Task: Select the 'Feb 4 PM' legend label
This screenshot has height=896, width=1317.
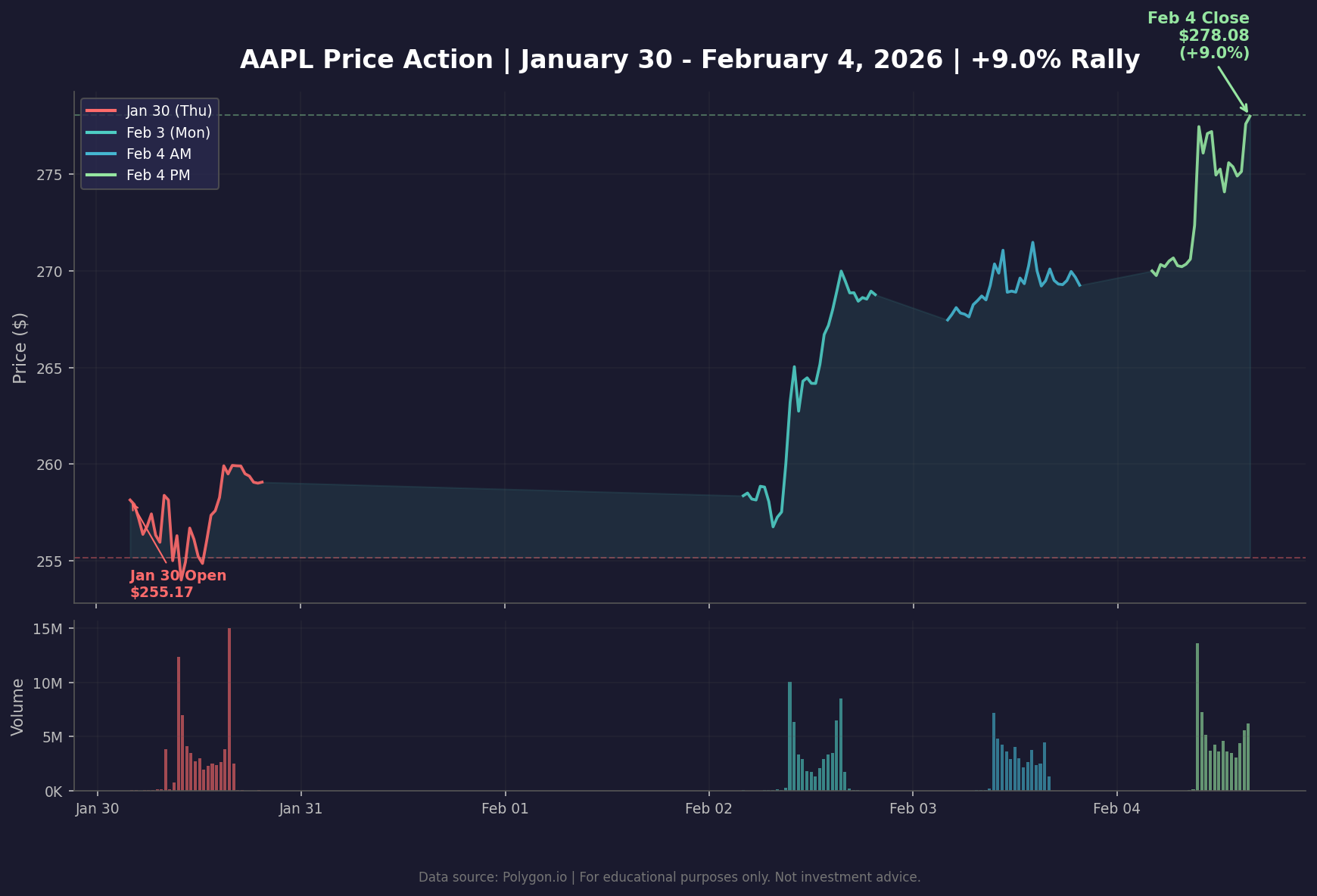Action: point(158,176)
